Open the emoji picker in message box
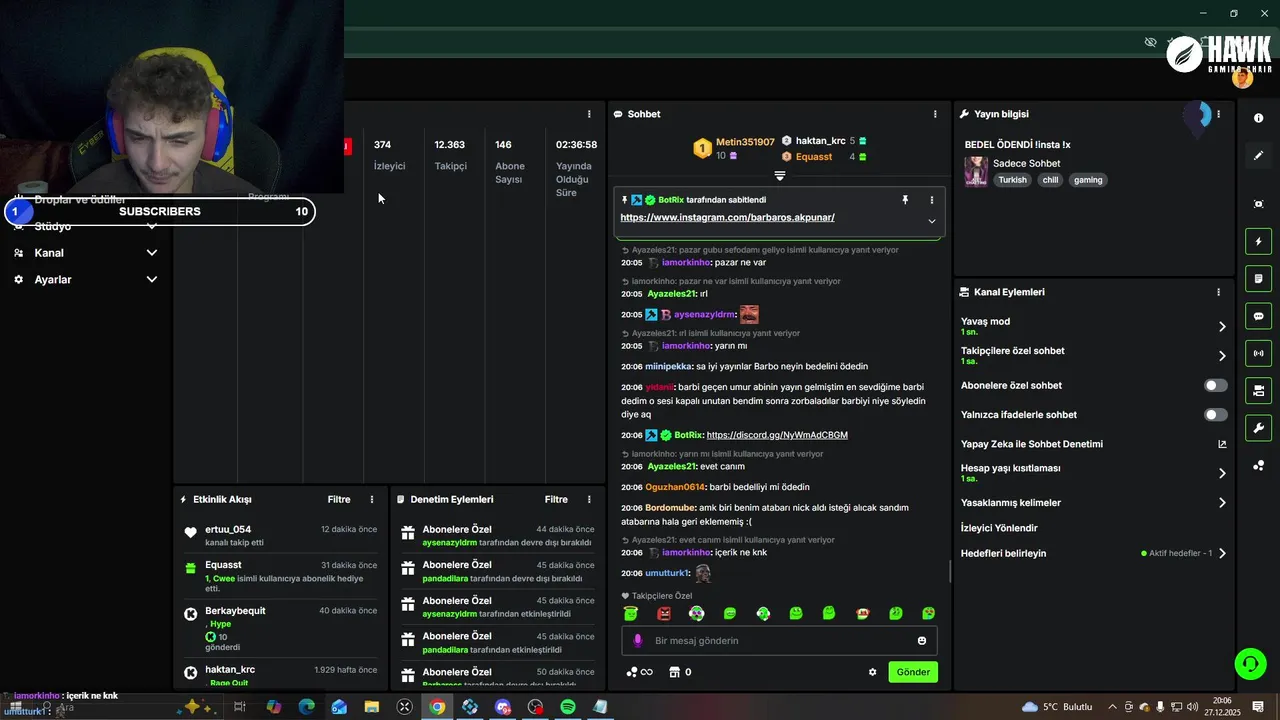Viewport: 1280px width, 720px height. click(x=922, y=641)
